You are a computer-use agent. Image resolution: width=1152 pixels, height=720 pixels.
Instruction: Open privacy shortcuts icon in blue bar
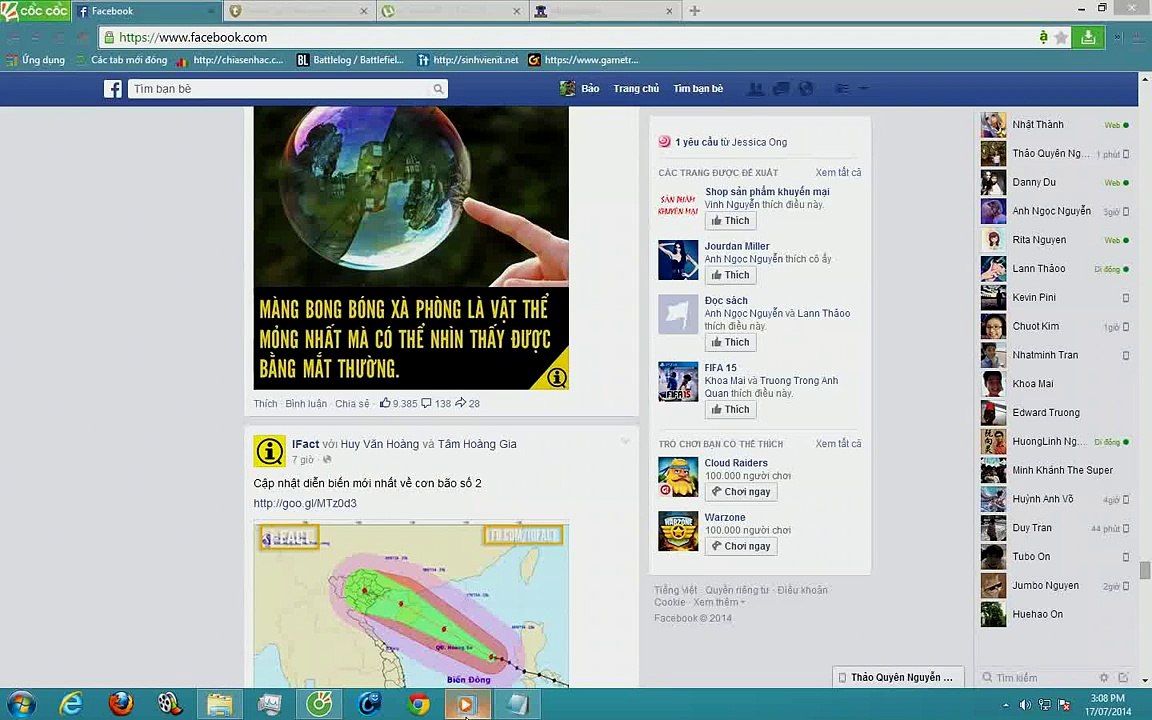tap(842, 89)
